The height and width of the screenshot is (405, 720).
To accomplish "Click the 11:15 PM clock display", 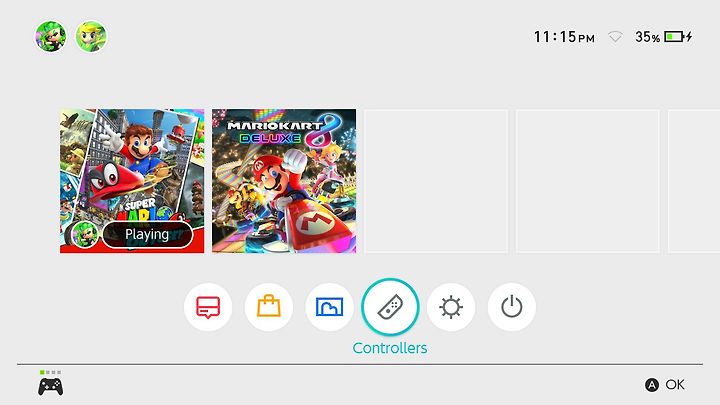I will (x=564, y=37).
